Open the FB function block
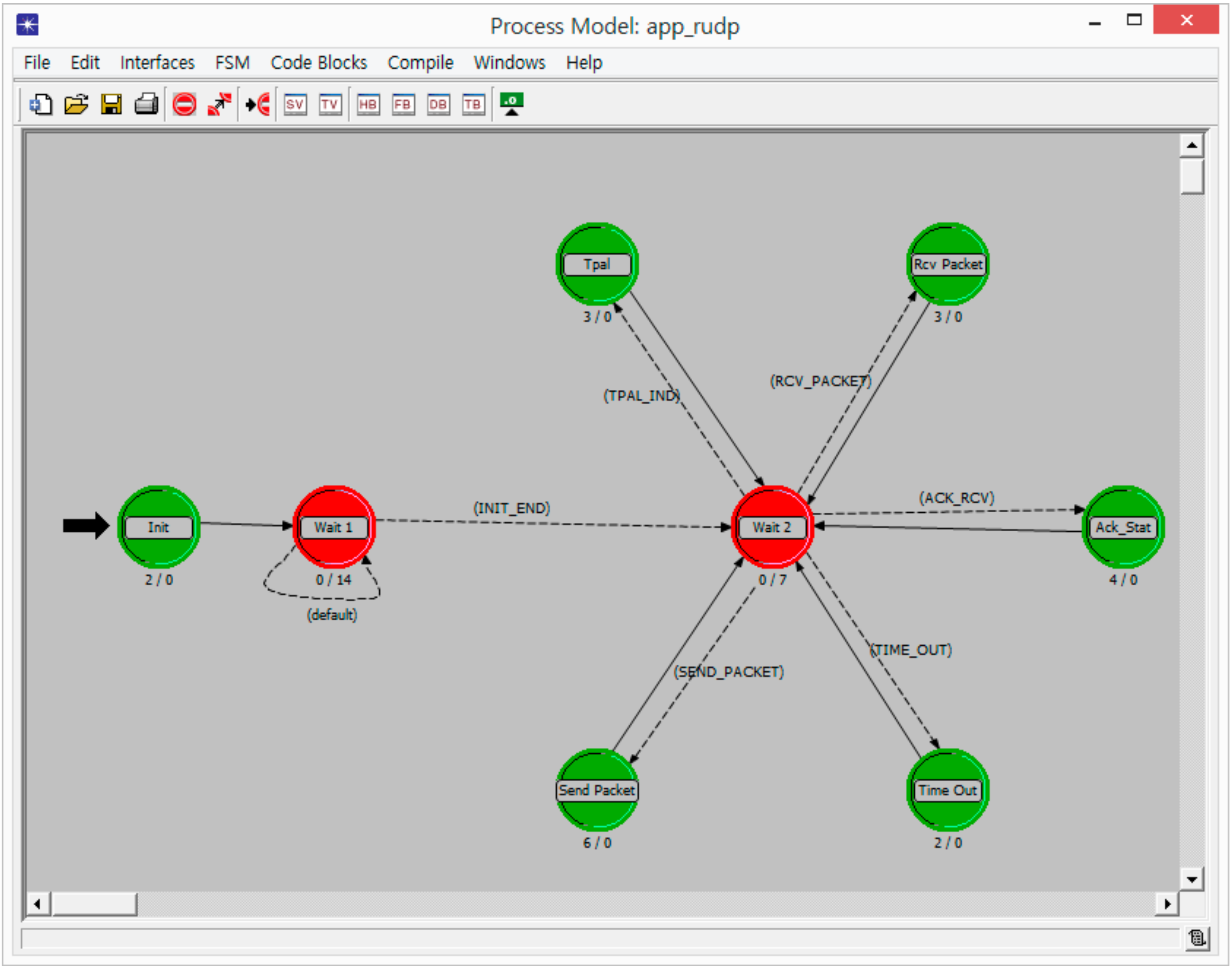This screenshot has width=1232, height=969. 404,104
